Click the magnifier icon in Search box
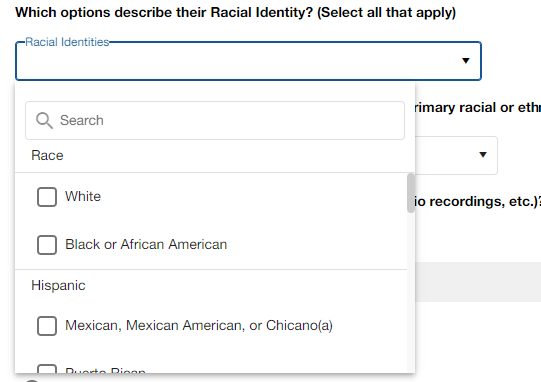541x382 pixels. click(x=44, y=120)
